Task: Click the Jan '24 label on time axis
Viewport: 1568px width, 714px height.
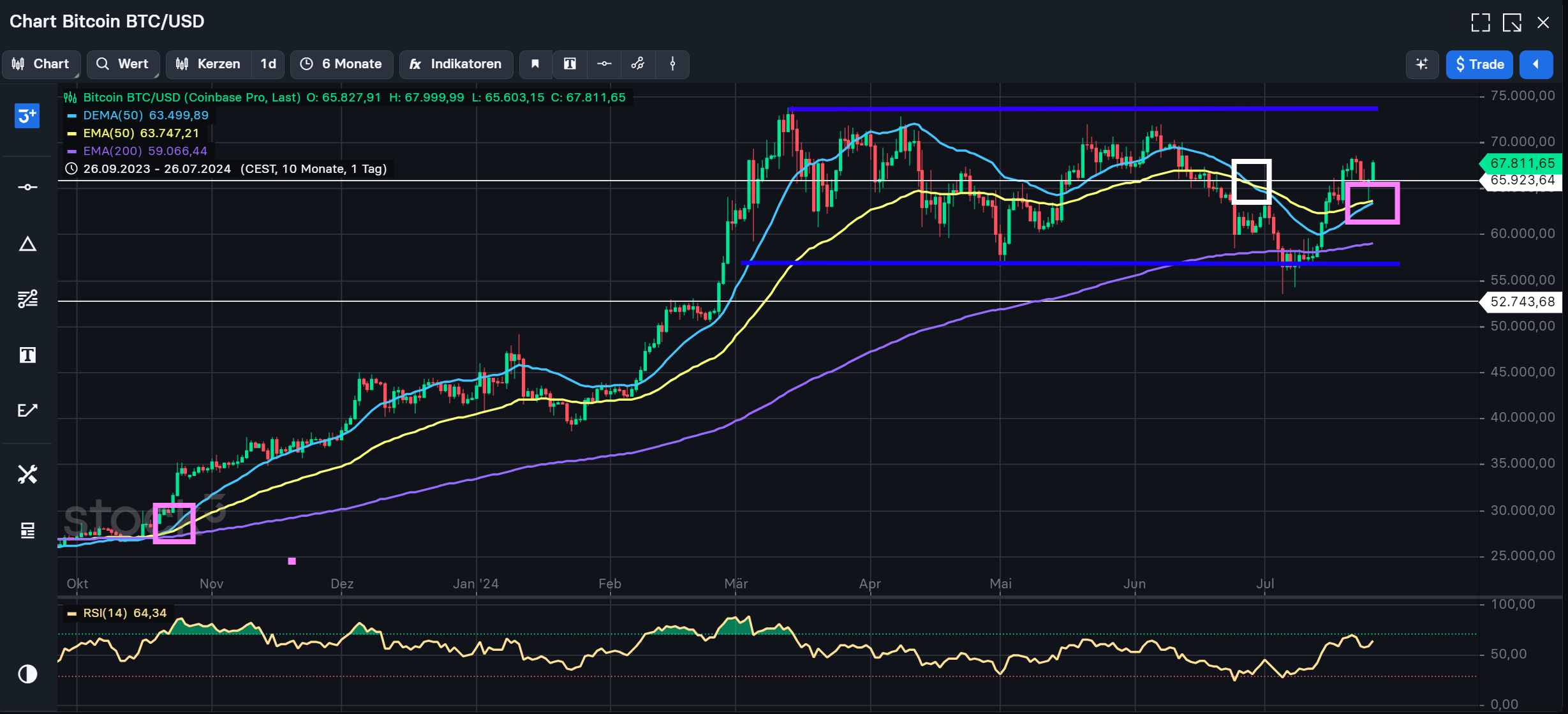Action: (476, 584)
